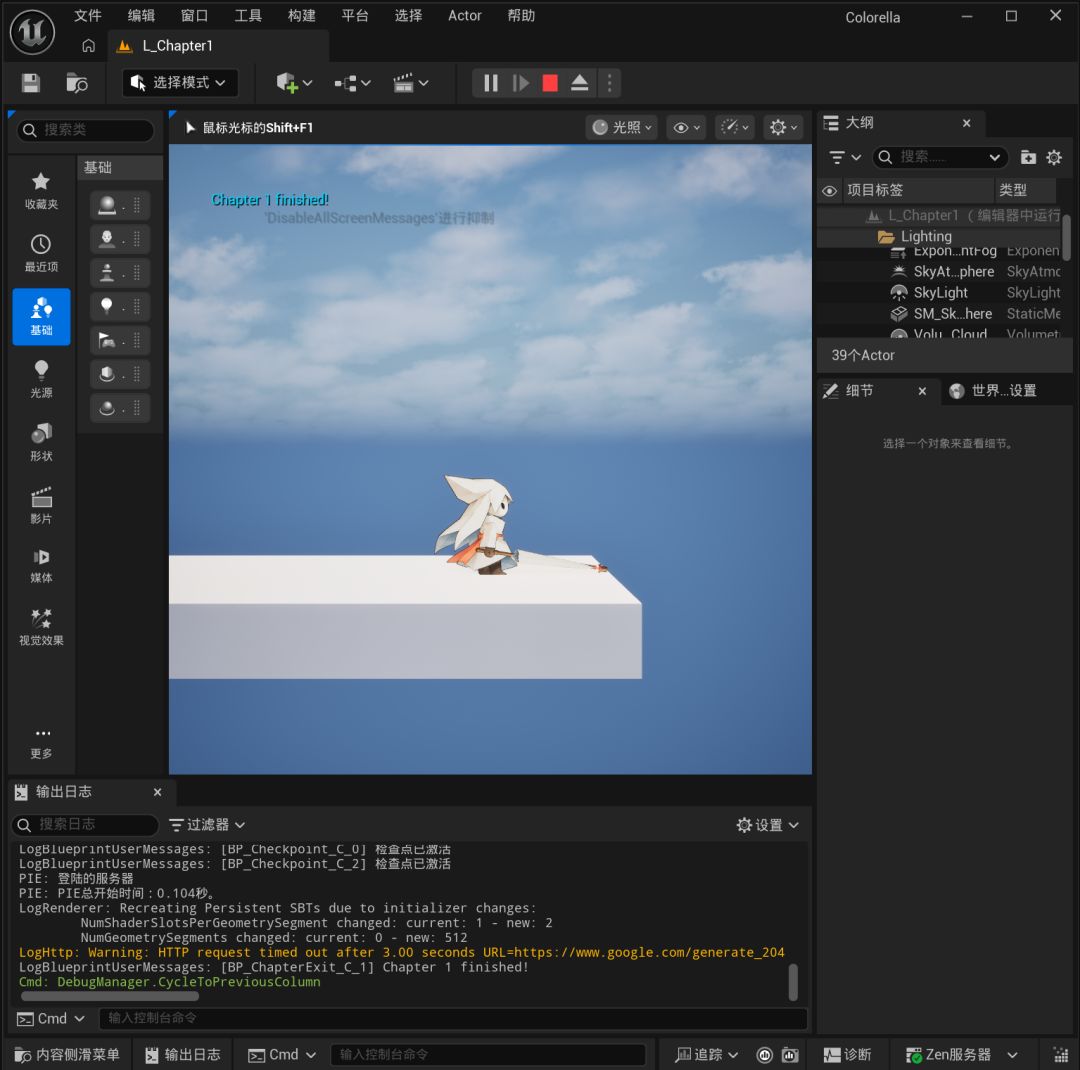Select the 收藏夹 favorites category

point(41,191)
